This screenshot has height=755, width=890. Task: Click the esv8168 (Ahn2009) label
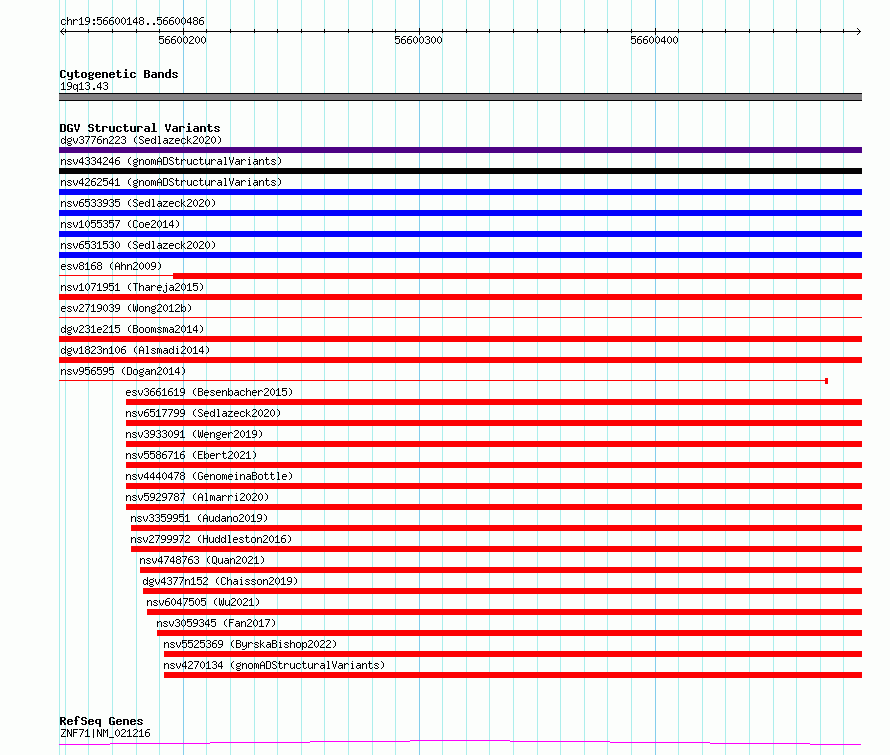111,266
